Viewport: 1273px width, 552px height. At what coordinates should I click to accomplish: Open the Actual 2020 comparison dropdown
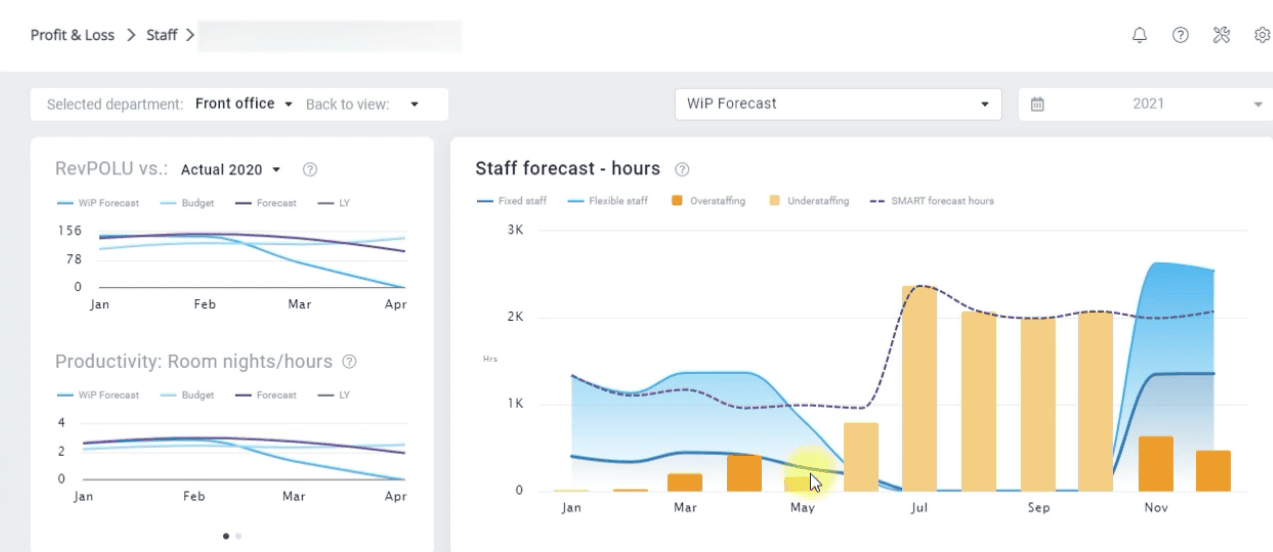[x=231, y=170]
